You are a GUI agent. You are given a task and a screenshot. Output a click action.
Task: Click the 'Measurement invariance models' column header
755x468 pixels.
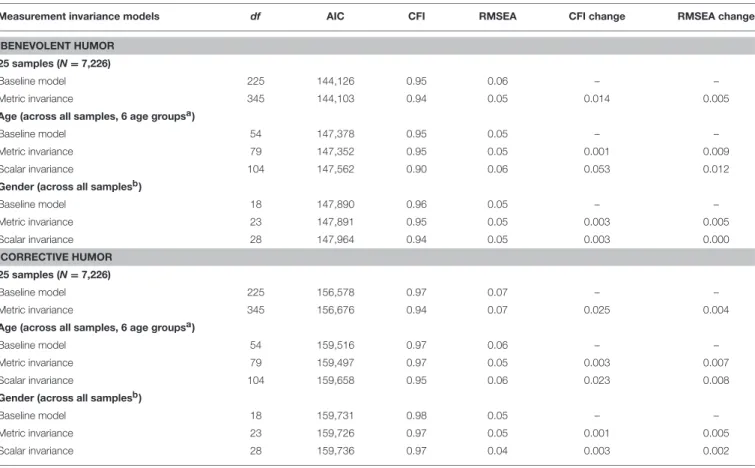[x=79, y=16]
